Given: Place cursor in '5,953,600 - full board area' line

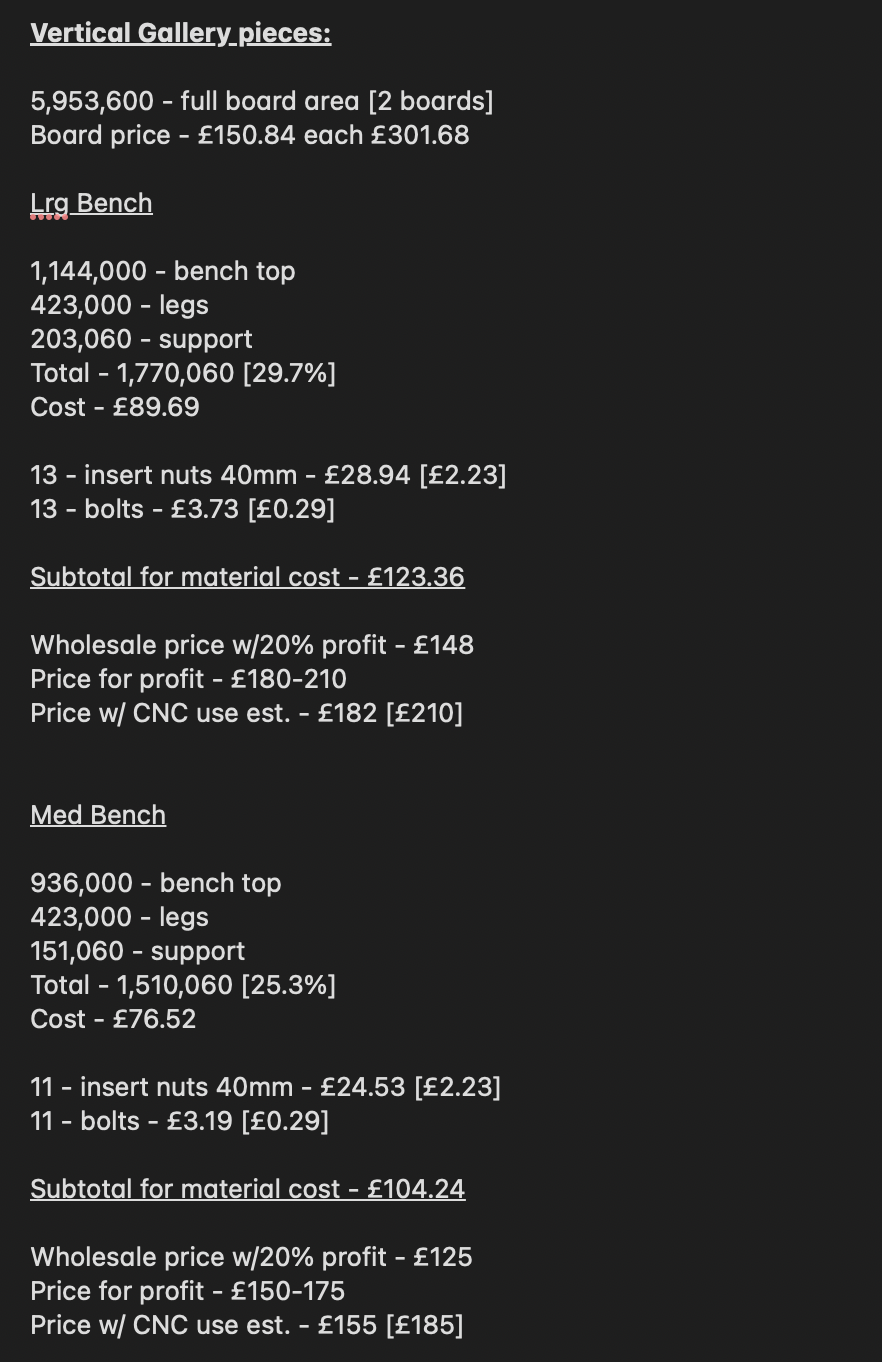Looking at the screenshot, I should [x=262, y=102].
